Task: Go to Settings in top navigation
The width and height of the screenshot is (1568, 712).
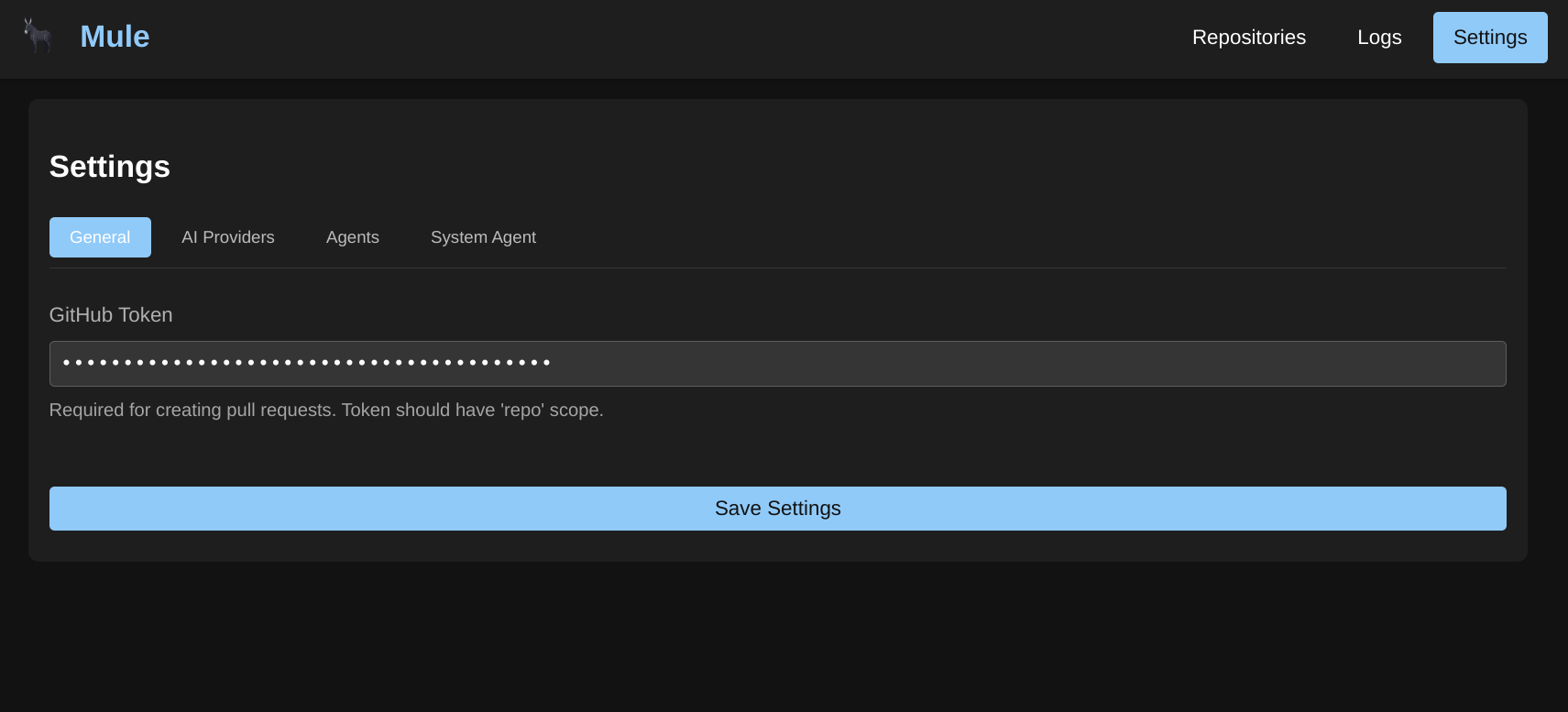Action: tap(1490, 38)
